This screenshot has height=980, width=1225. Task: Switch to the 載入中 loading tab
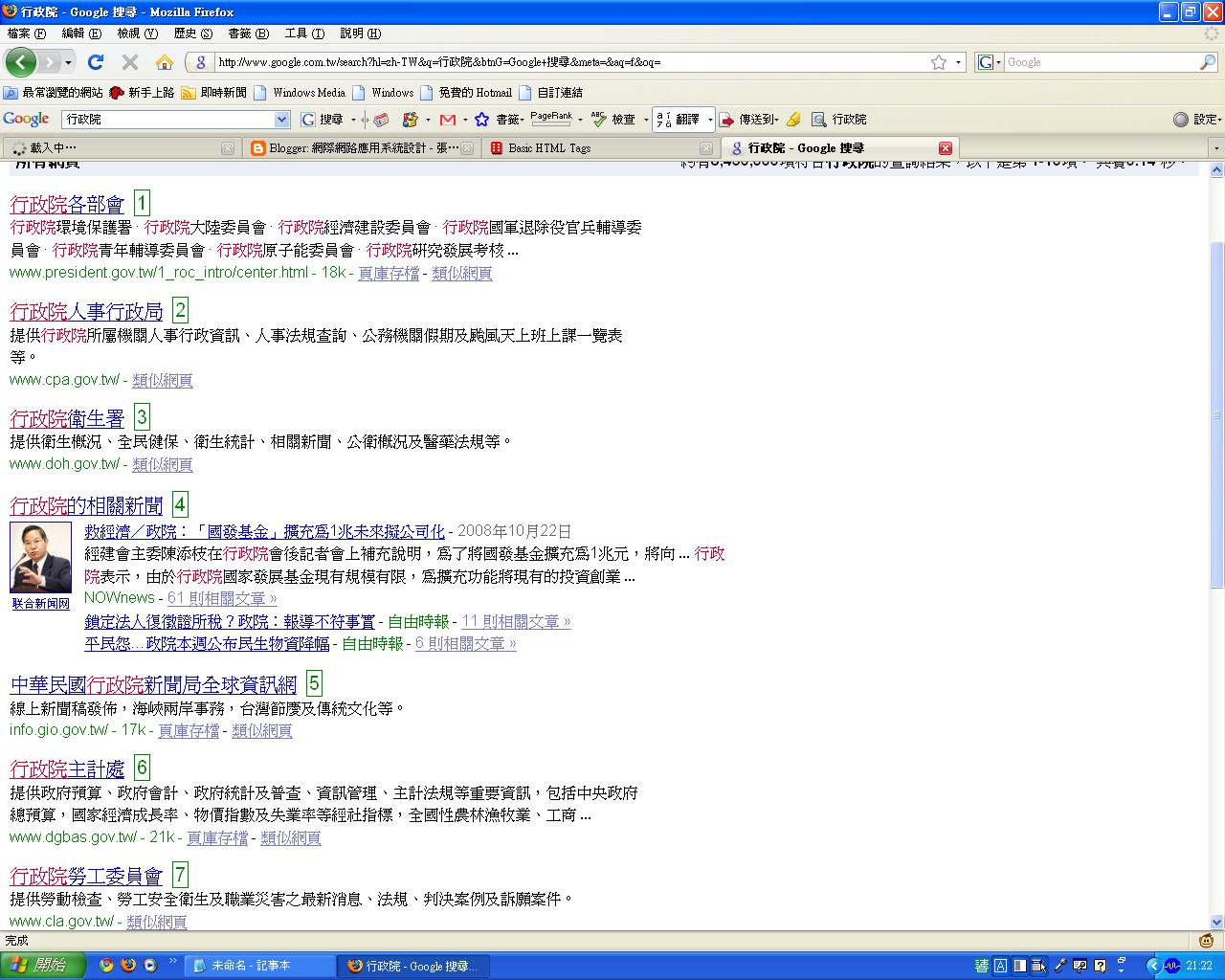(120, 148)
